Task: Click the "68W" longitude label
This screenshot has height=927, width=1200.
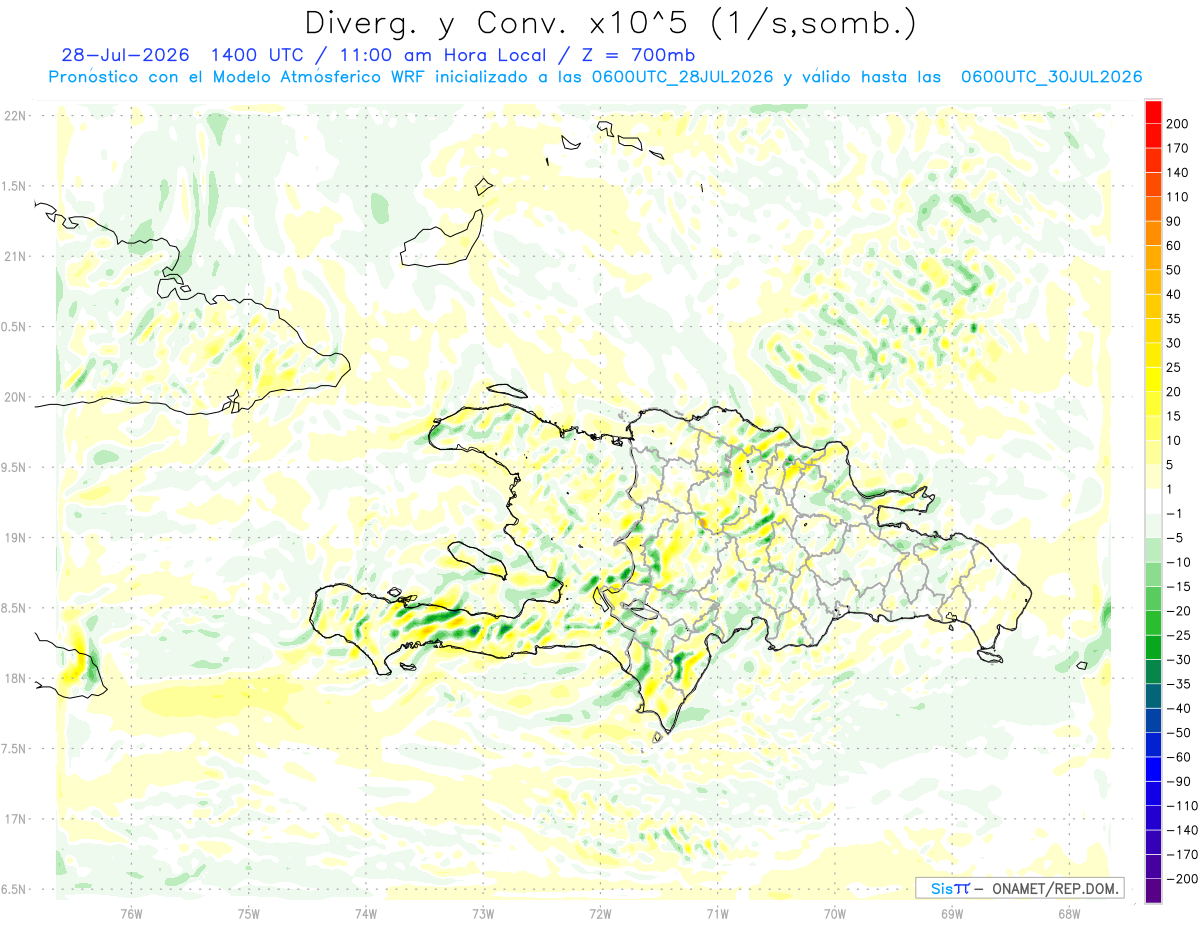Action: click(x=1069, y=913)
